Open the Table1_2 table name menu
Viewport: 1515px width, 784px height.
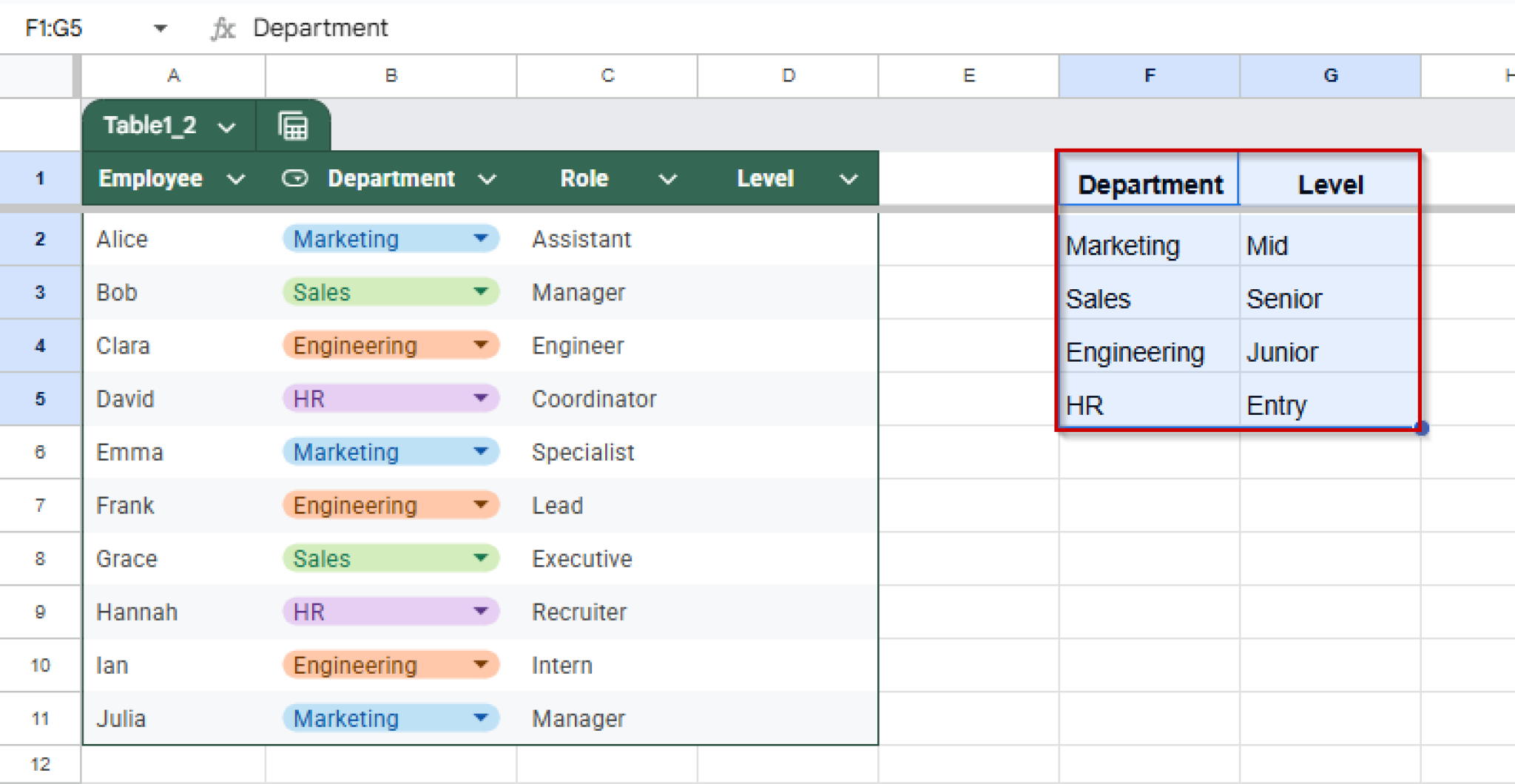(227, 126)
